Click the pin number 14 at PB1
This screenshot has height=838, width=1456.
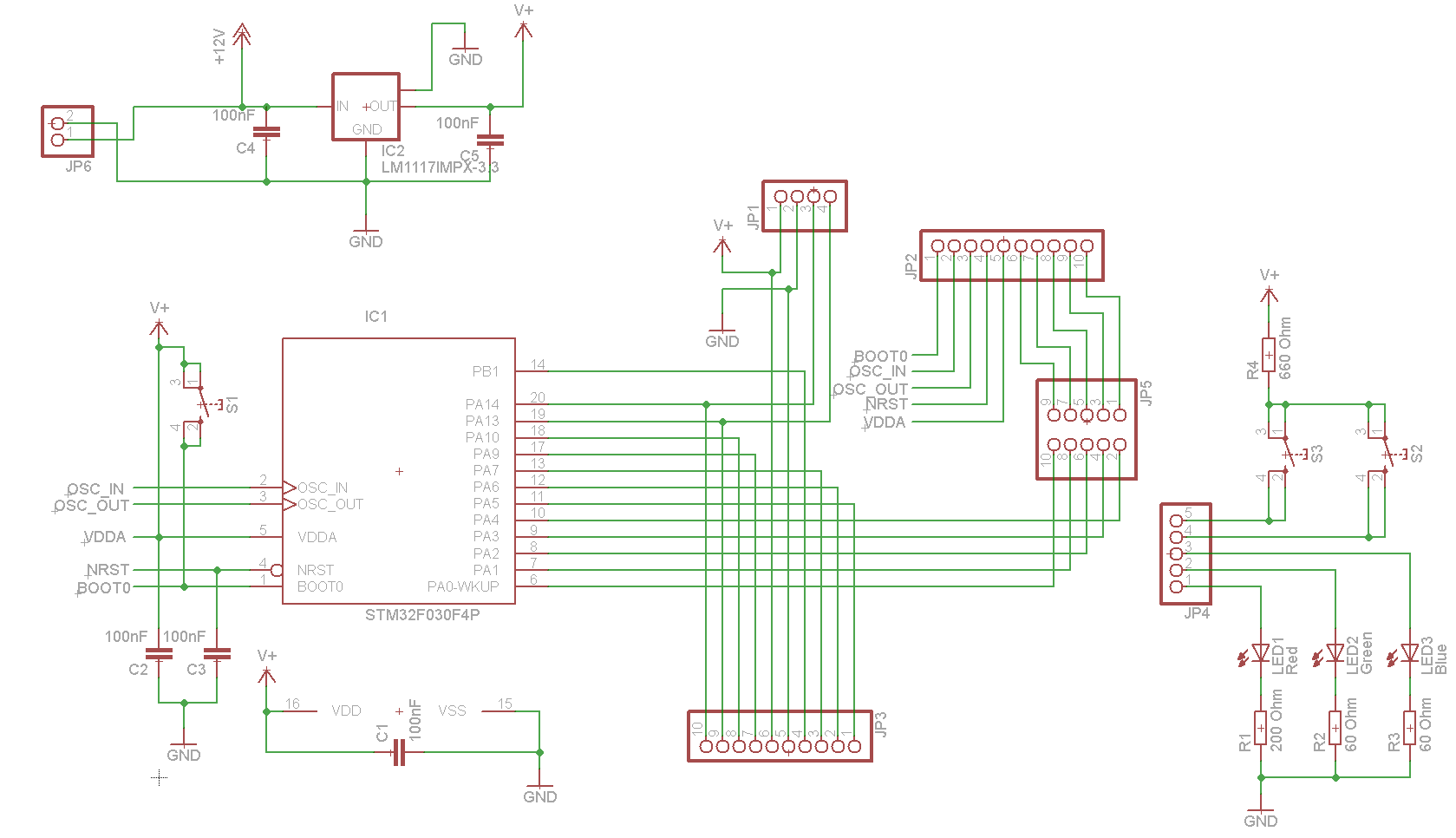(x=538, y=365)
